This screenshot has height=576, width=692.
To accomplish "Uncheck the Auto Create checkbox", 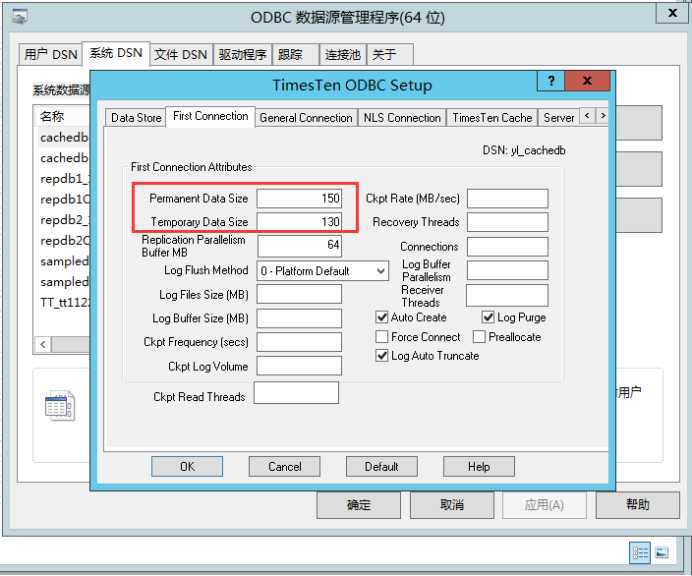I will (x=381, y=317).
